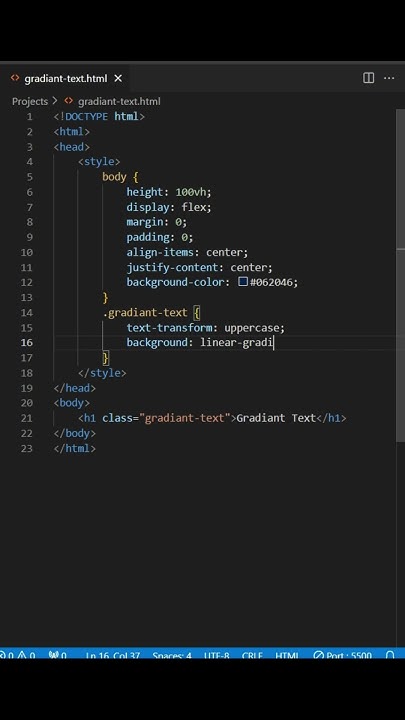Image resolution: width=405 pixels, height=720 pixels.
Task: Click the <!DOCTYPE html> line
Action: tap(99, 117)
